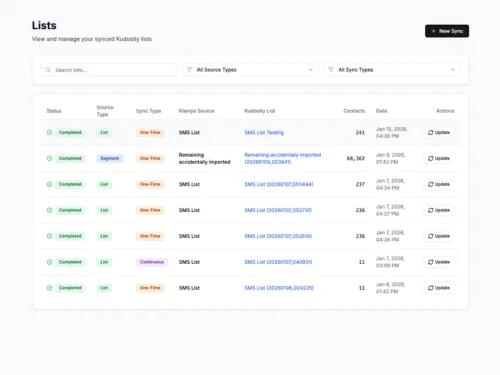
Task: Focus the Search lists input field
Action: pyautogui.click(x=109, y=70)
